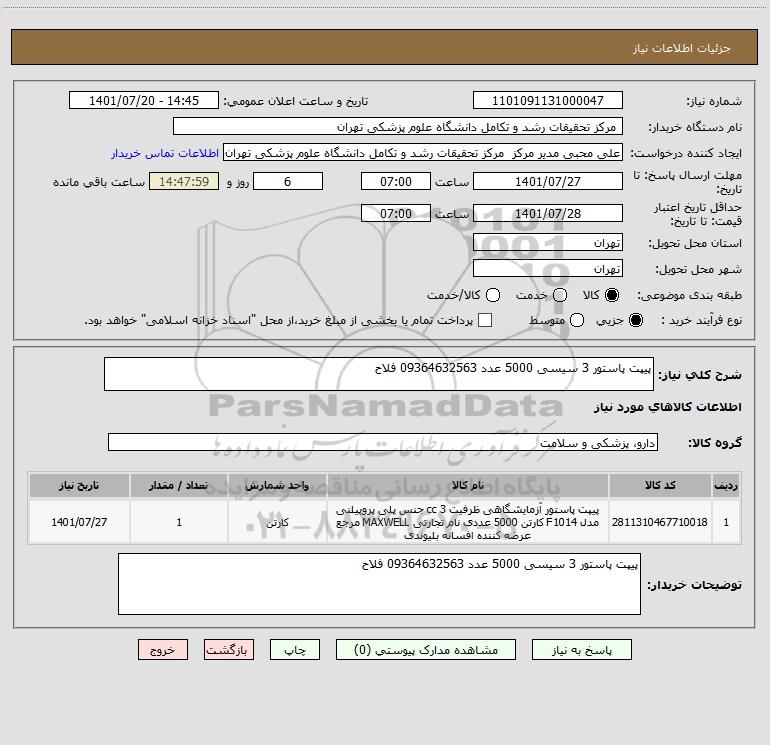Click the کارتن unit cell
Image resolution: width=770 pixels, height=745 pixels.
click(x=277, y=522)
